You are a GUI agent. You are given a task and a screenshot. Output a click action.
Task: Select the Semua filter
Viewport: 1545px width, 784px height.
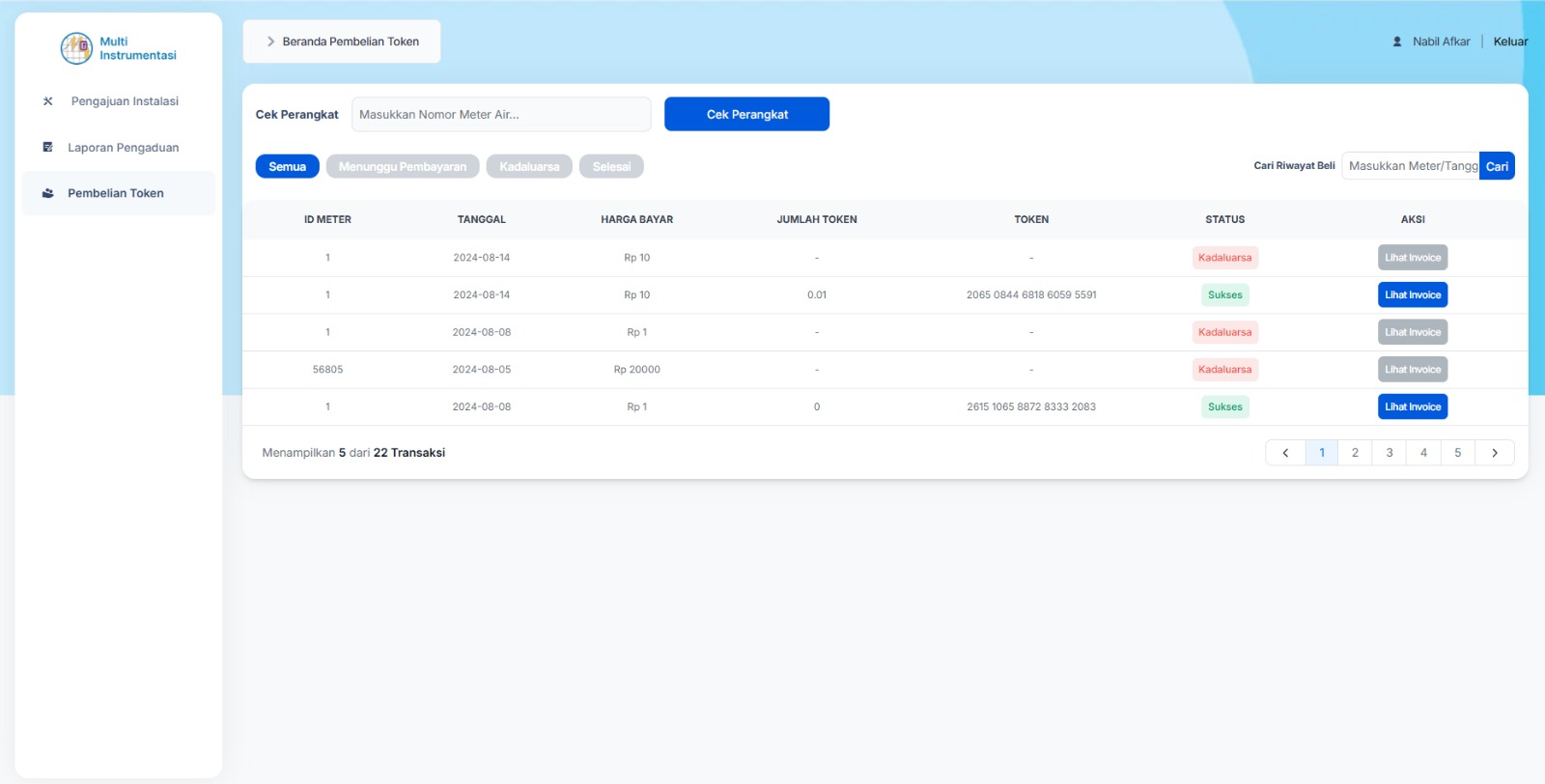[x=287, y=167]
